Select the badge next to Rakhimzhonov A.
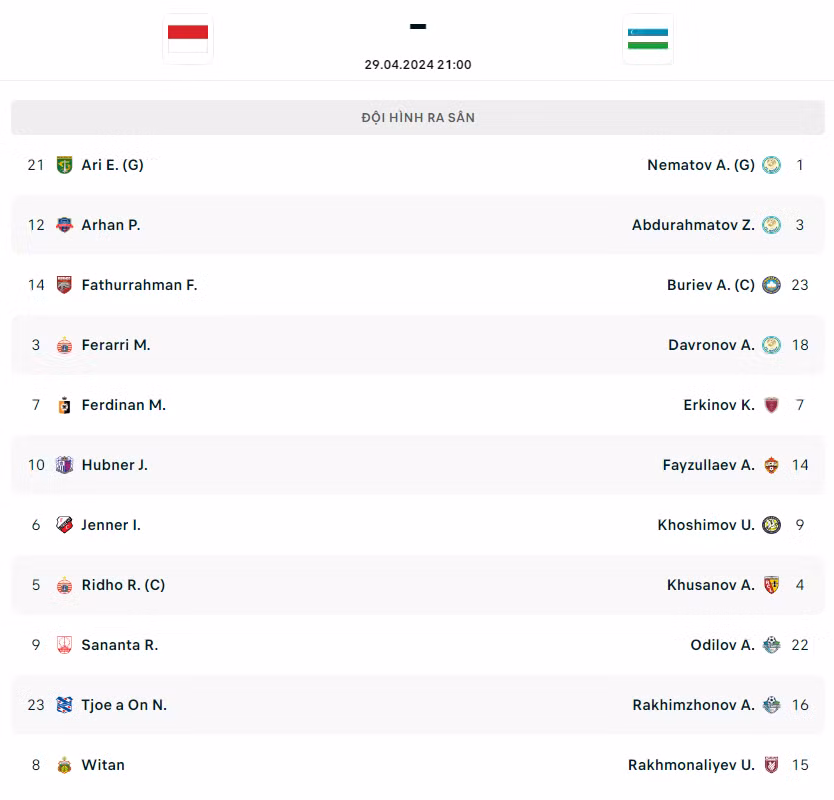 (771, 705)
